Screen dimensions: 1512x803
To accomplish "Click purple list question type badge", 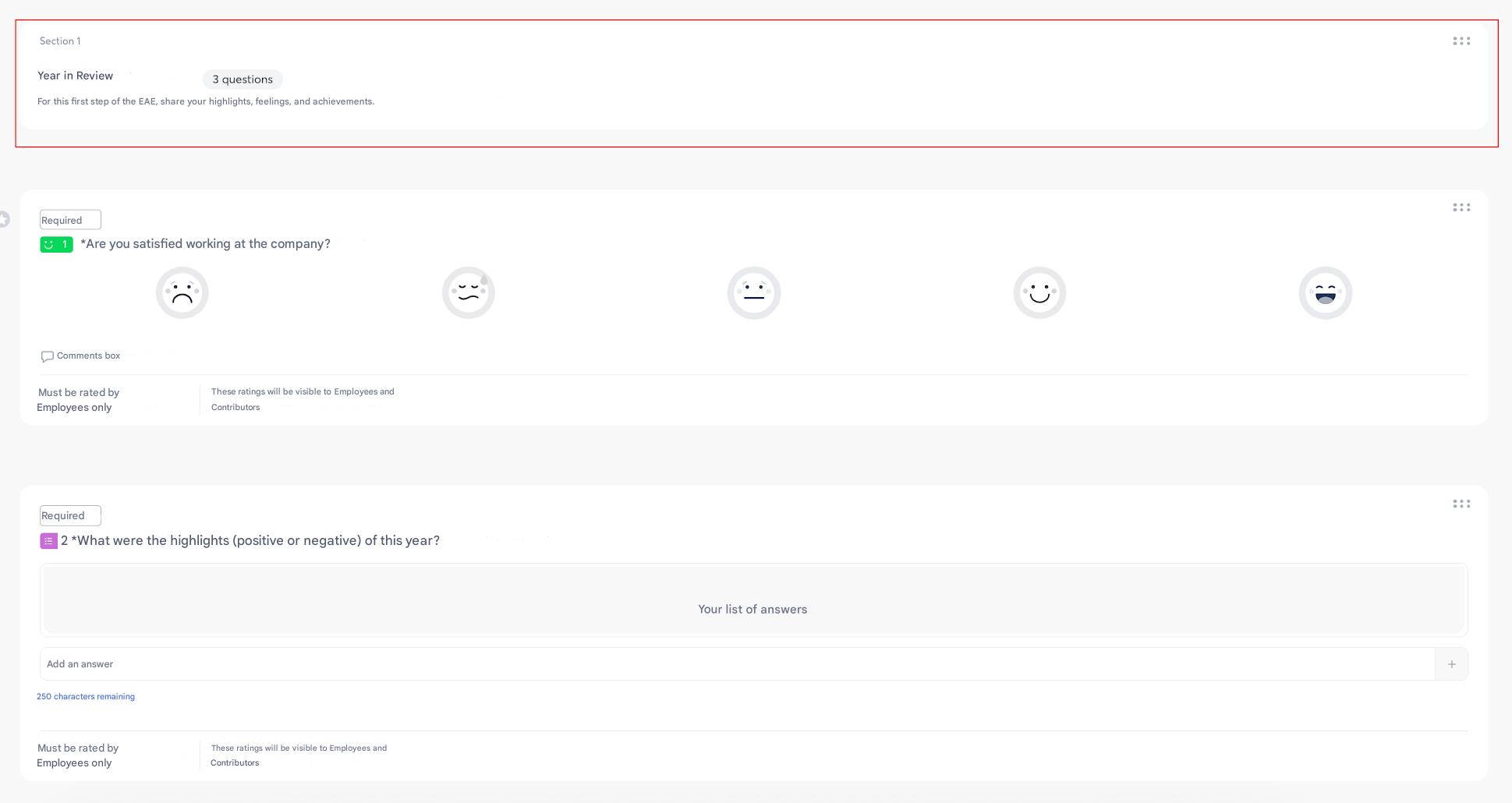I will click(48, 541).
